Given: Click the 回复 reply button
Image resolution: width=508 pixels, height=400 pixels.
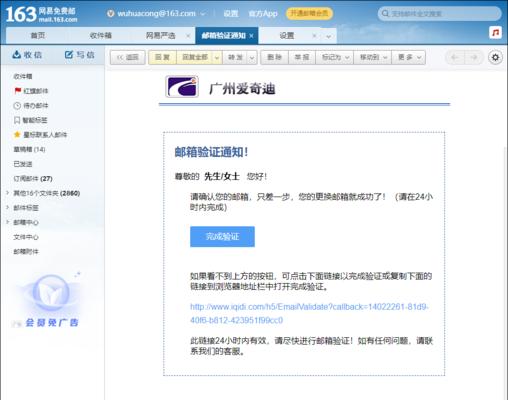Looking at the screenshot, I should [x=162, y=57].
